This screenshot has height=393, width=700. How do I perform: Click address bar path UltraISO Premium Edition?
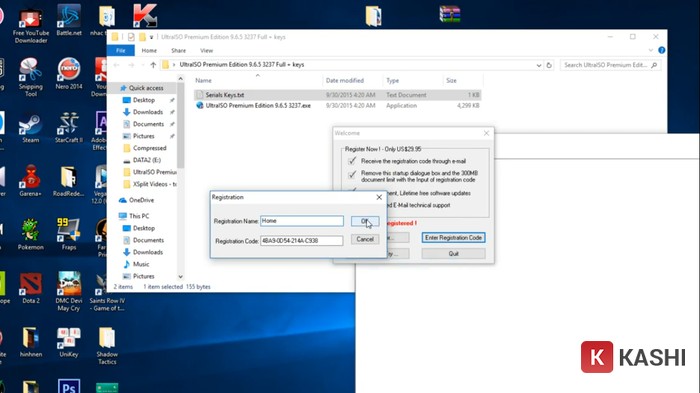[242, 65]
